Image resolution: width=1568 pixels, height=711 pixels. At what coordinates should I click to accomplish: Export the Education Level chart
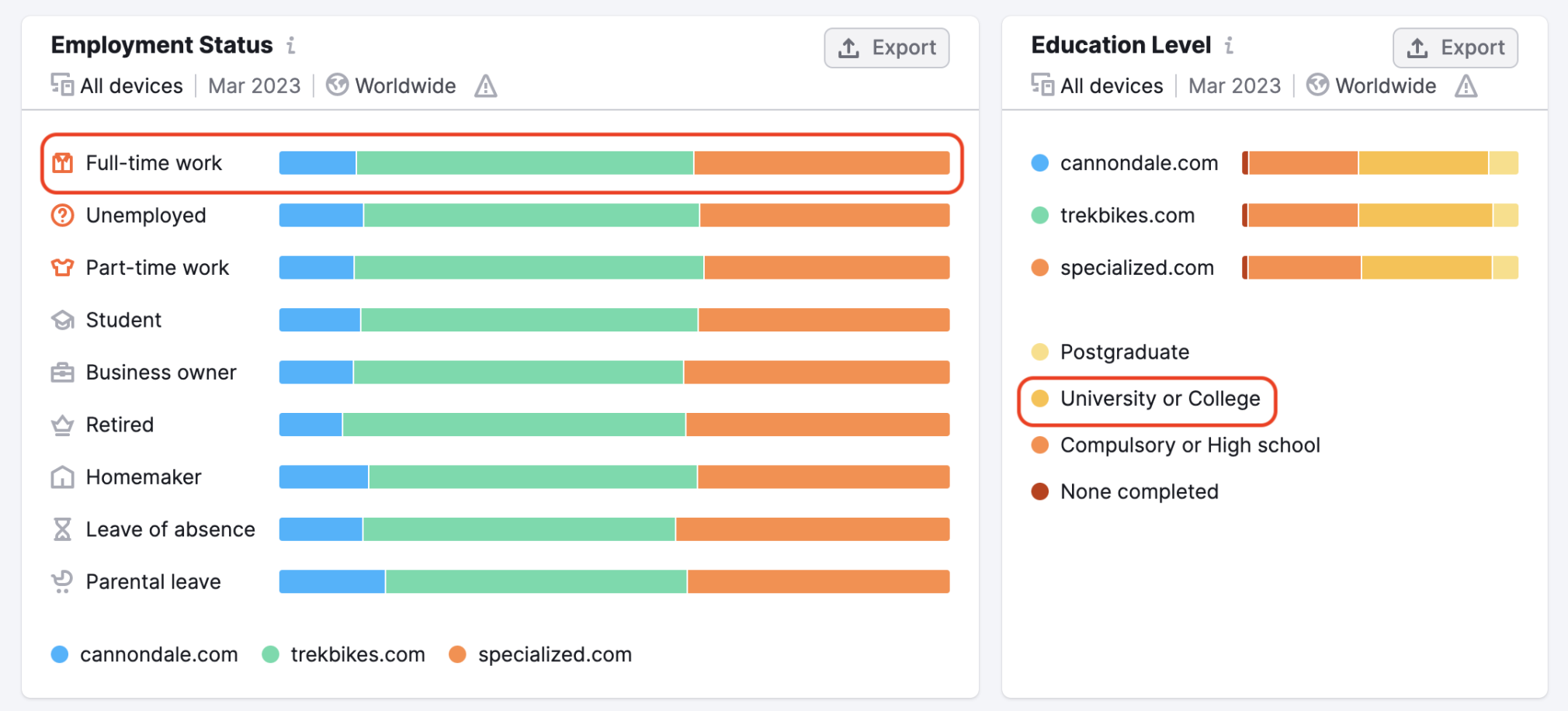(x=1455, y=48)
